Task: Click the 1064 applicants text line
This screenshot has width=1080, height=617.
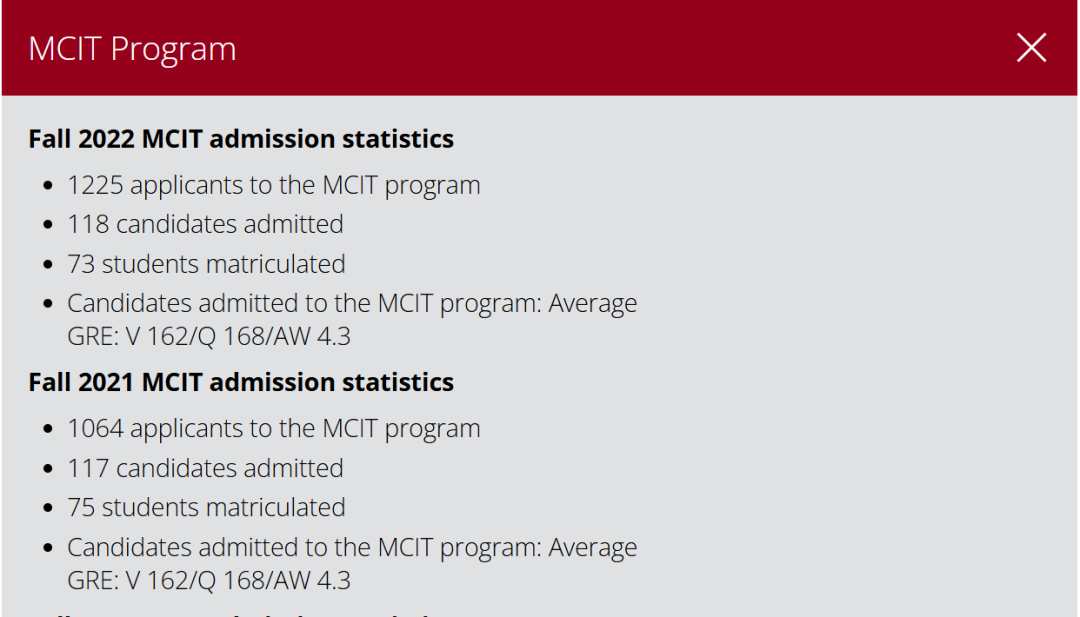Action: click(273, 428)
